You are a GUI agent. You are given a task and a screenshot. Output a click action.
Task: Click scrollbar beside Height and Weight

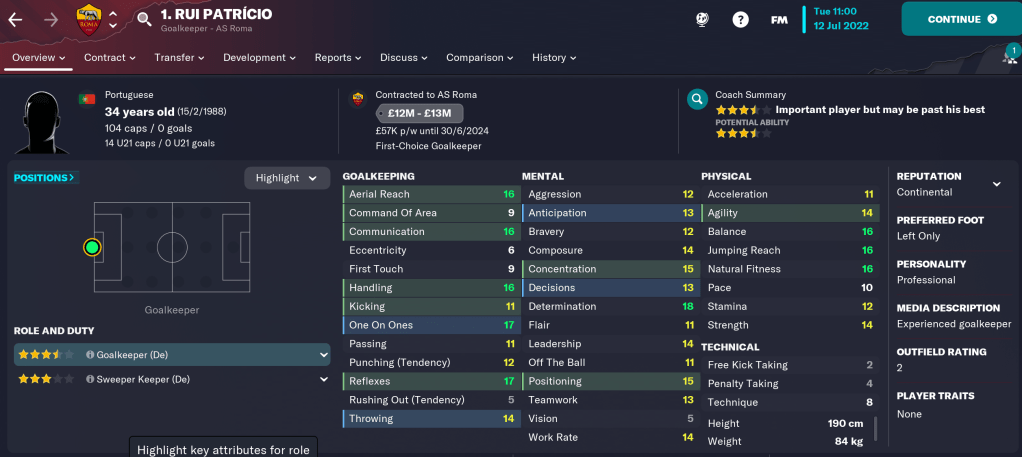coord(876,428)
